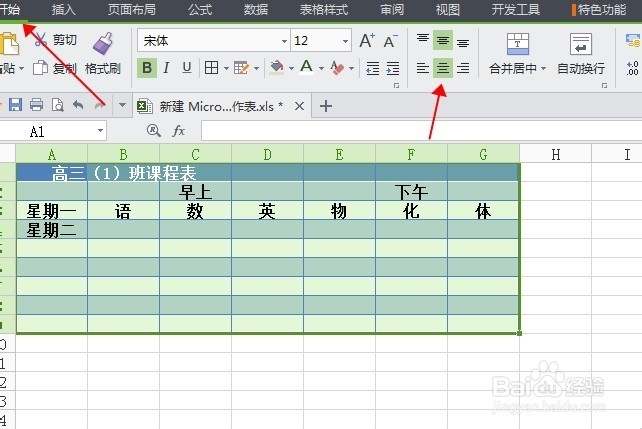Open the eraser dropdown arrow
Image resolution: width=642 pixels, height=429 pixels.
click(x=351, y=68)
